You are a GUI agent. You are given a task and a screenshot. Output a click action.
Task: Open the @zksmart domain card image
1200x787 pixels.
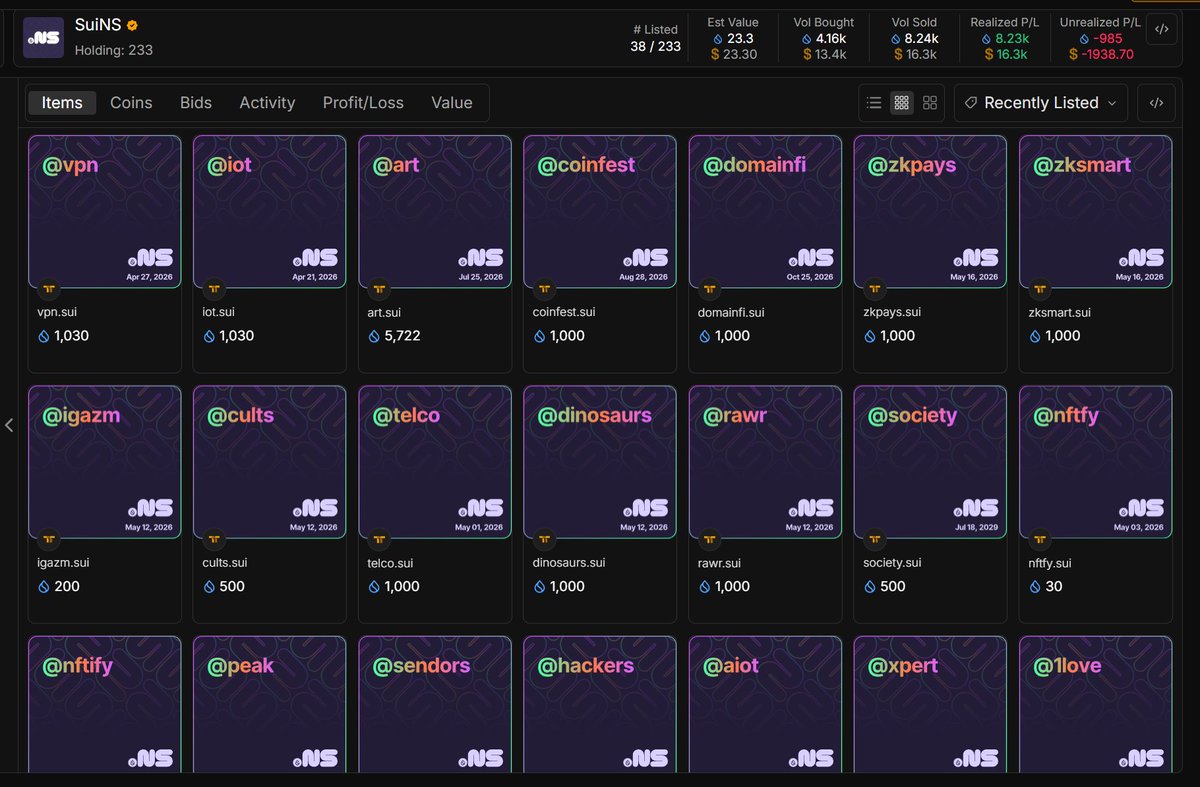pos(1096,212)
